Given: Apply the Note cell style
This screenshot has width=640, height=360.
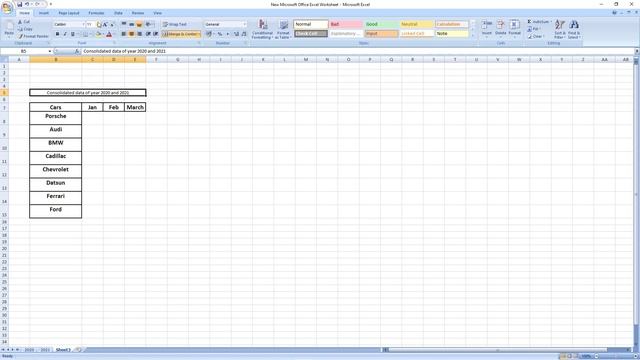Looking at the screenshot, I should (x=451, y=33).
